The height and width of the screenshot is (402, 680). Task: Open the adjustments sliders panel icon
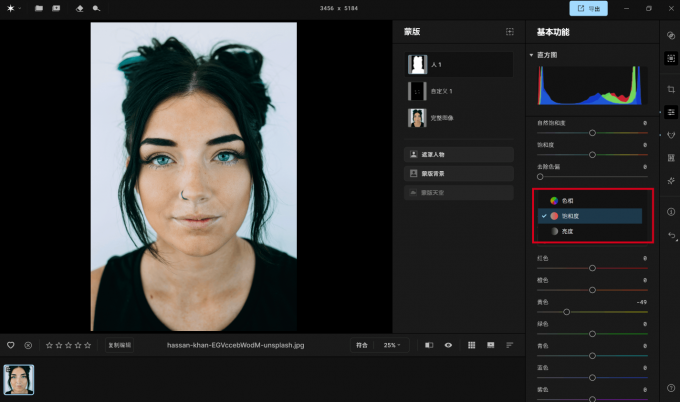671,112
